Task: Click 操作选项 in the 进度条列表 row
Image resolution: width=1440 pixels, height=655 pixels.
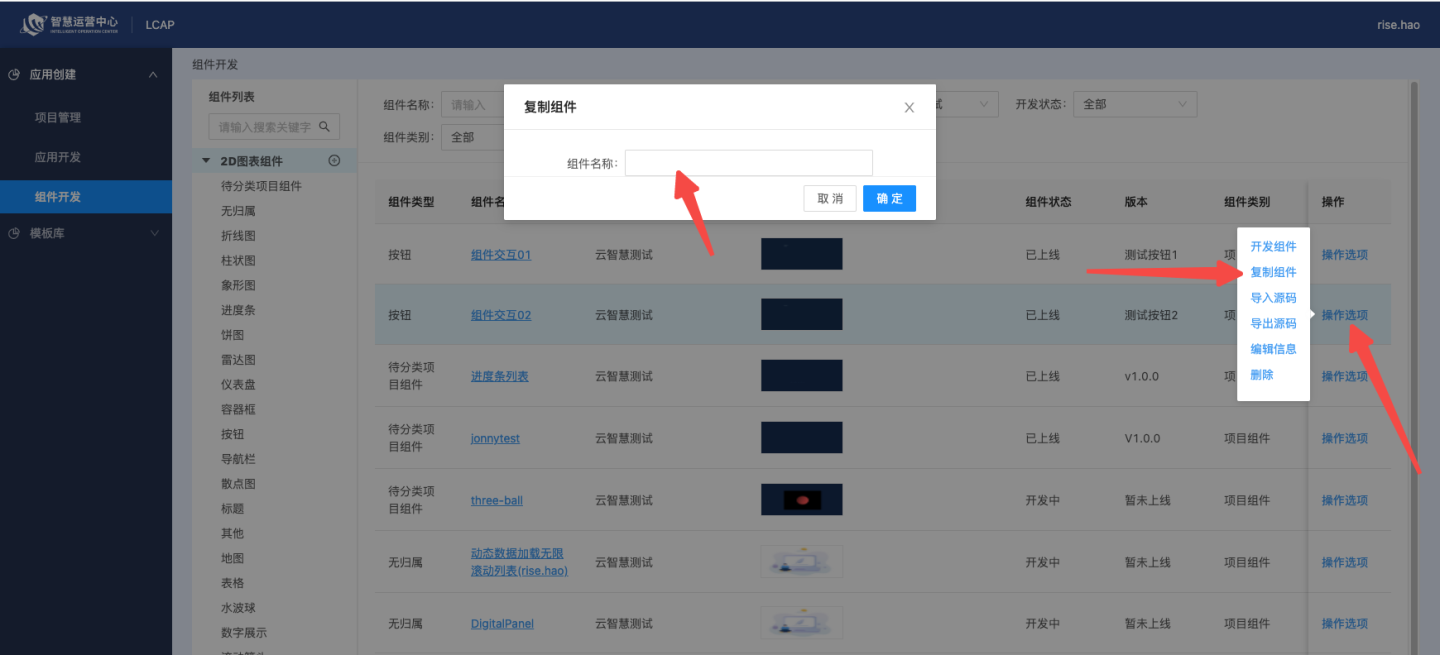Action: pyautogui.click(x=1344, y=376)
